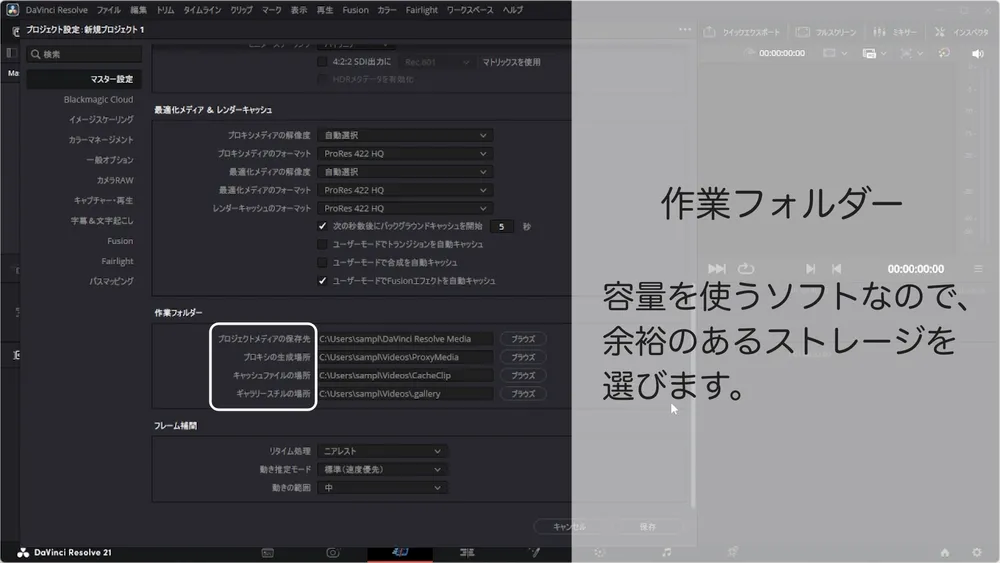Open the viewer hamburger options menu icon

[x=978, y=268]
